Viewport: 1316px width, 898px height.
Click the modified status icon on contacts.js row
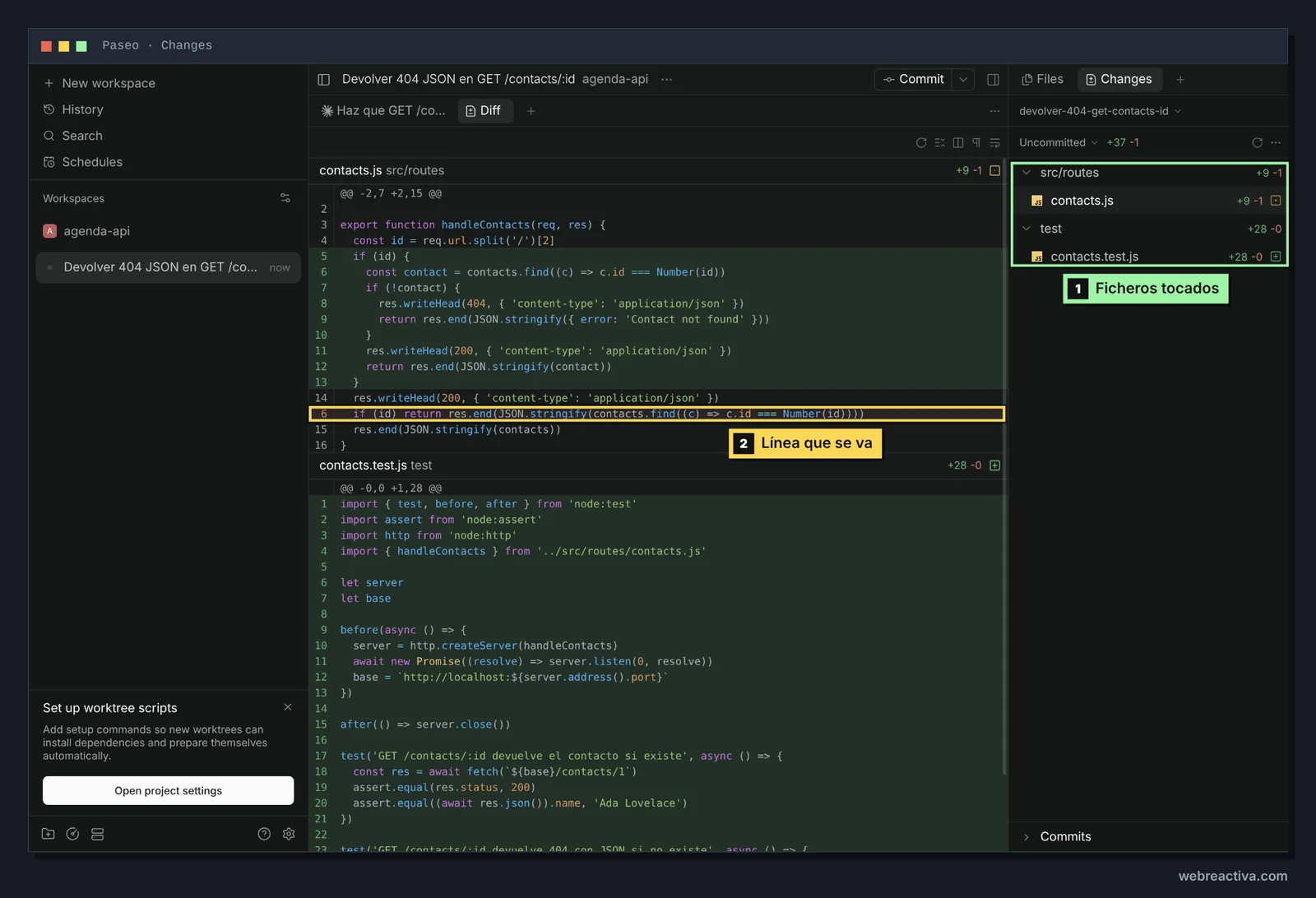point(1276,201)
